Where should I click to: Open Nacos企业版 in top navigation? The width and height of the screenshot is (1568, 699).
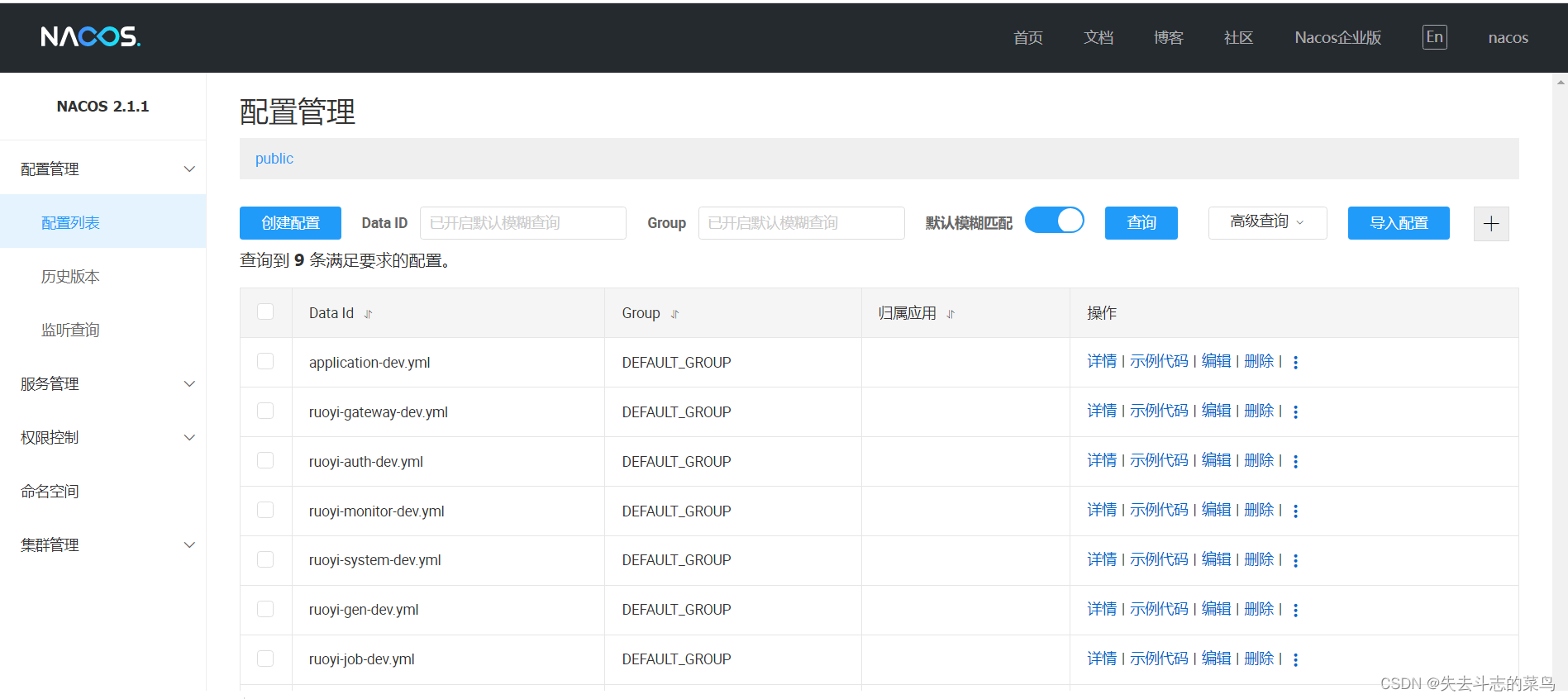(x=1338, y=37)
